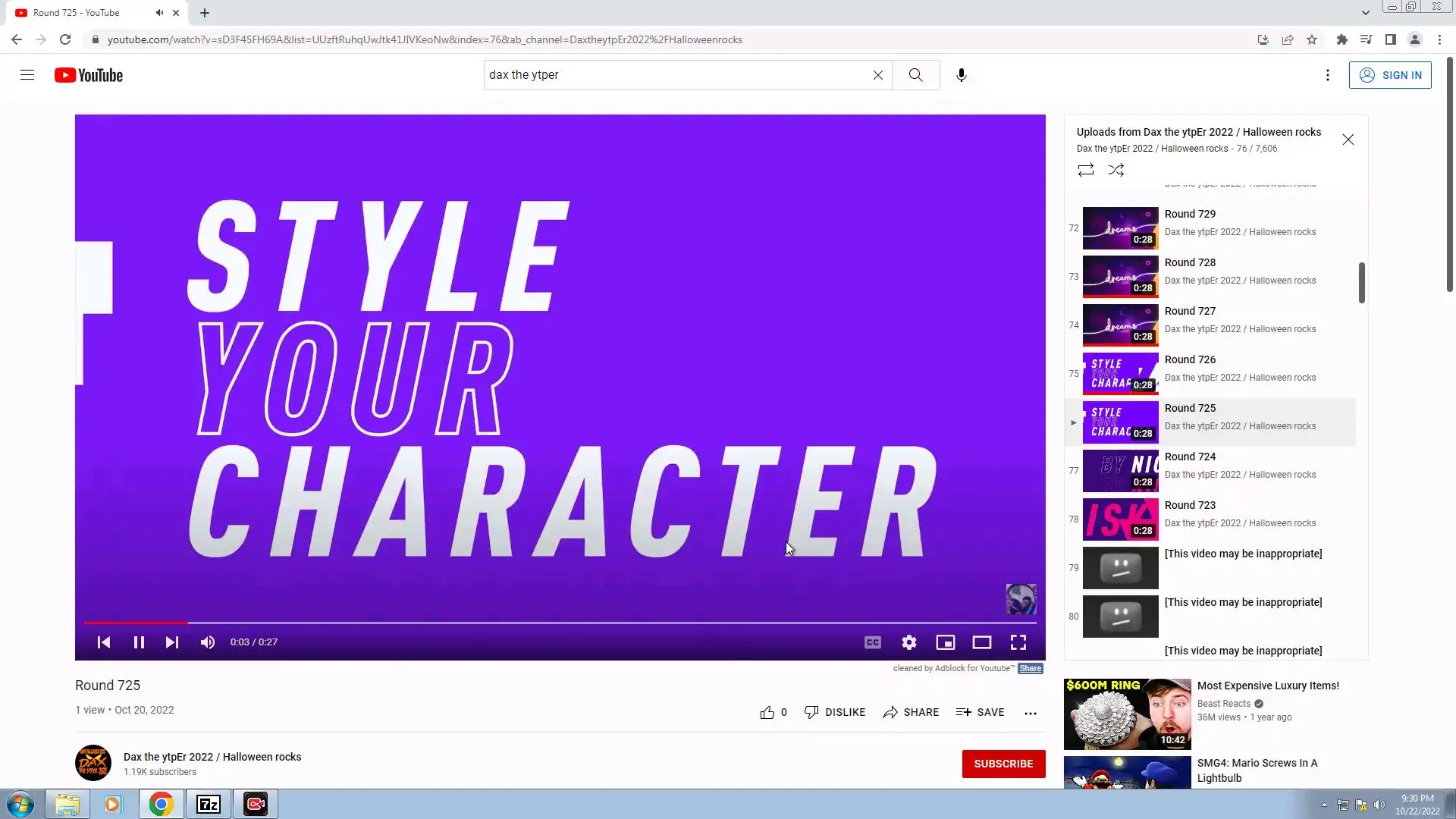Skip to the next video
This screenshot has width=1456, height=819.
point(172,642)
